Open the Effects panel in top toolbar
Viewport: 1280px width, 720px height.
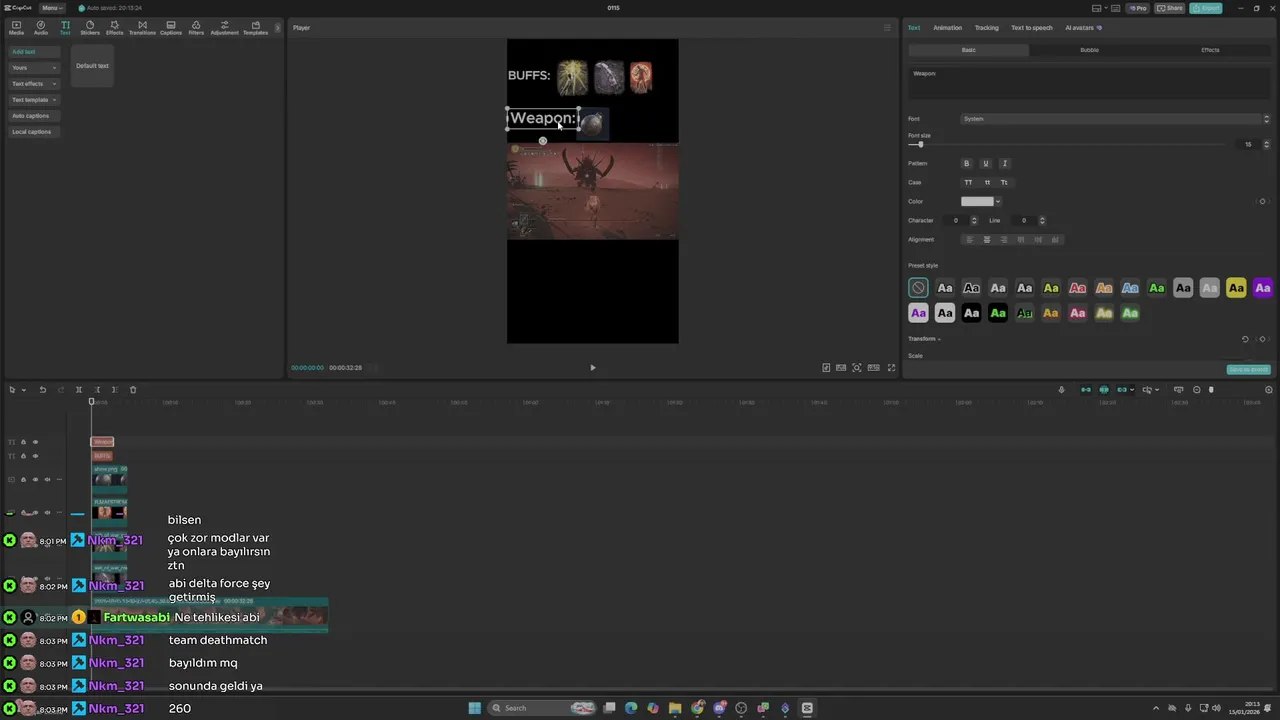tap(115, 27)
